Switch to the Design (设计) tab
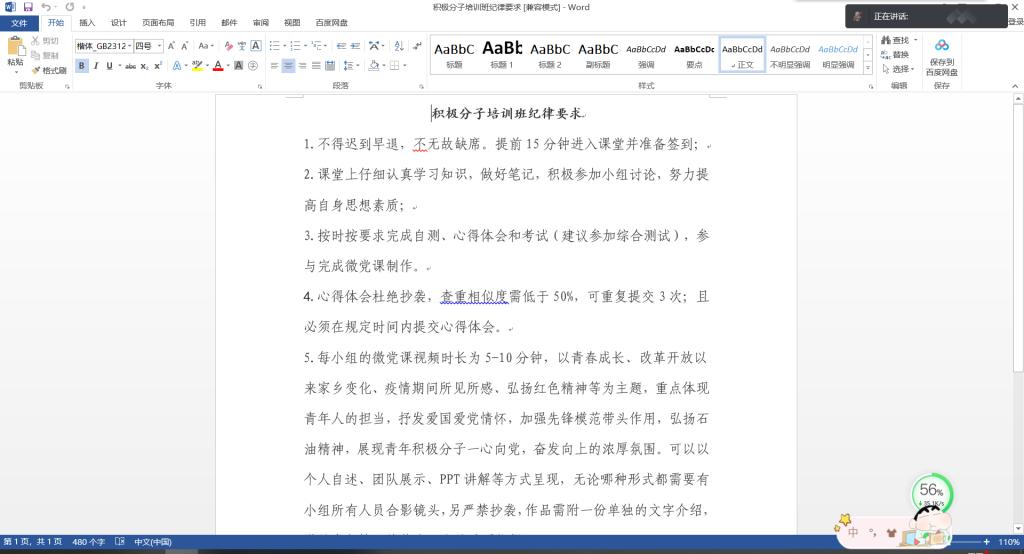This screenshot has height=554, width=1024. click(x=118, y=23)
